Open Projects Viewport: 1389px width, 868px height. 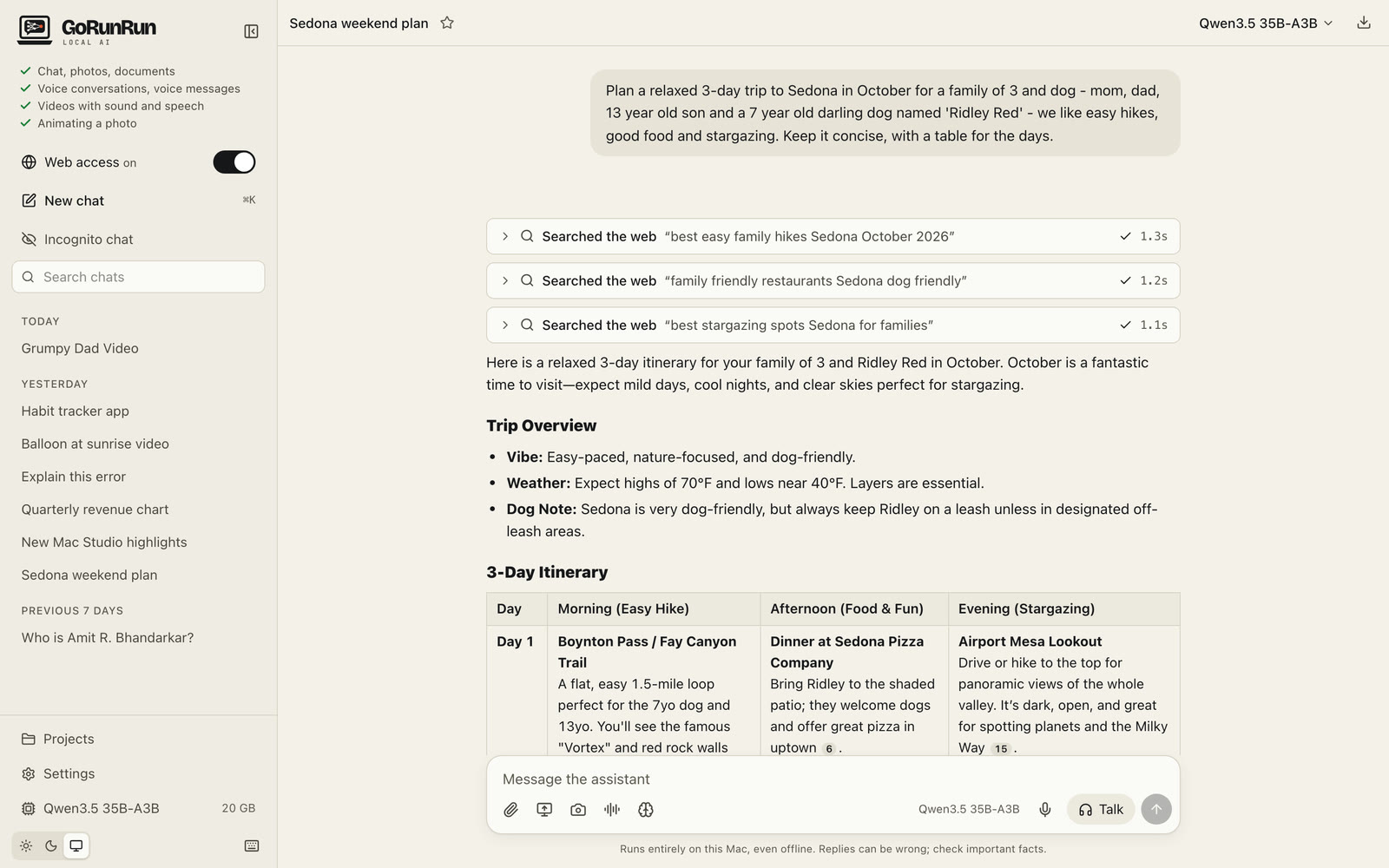139,740
